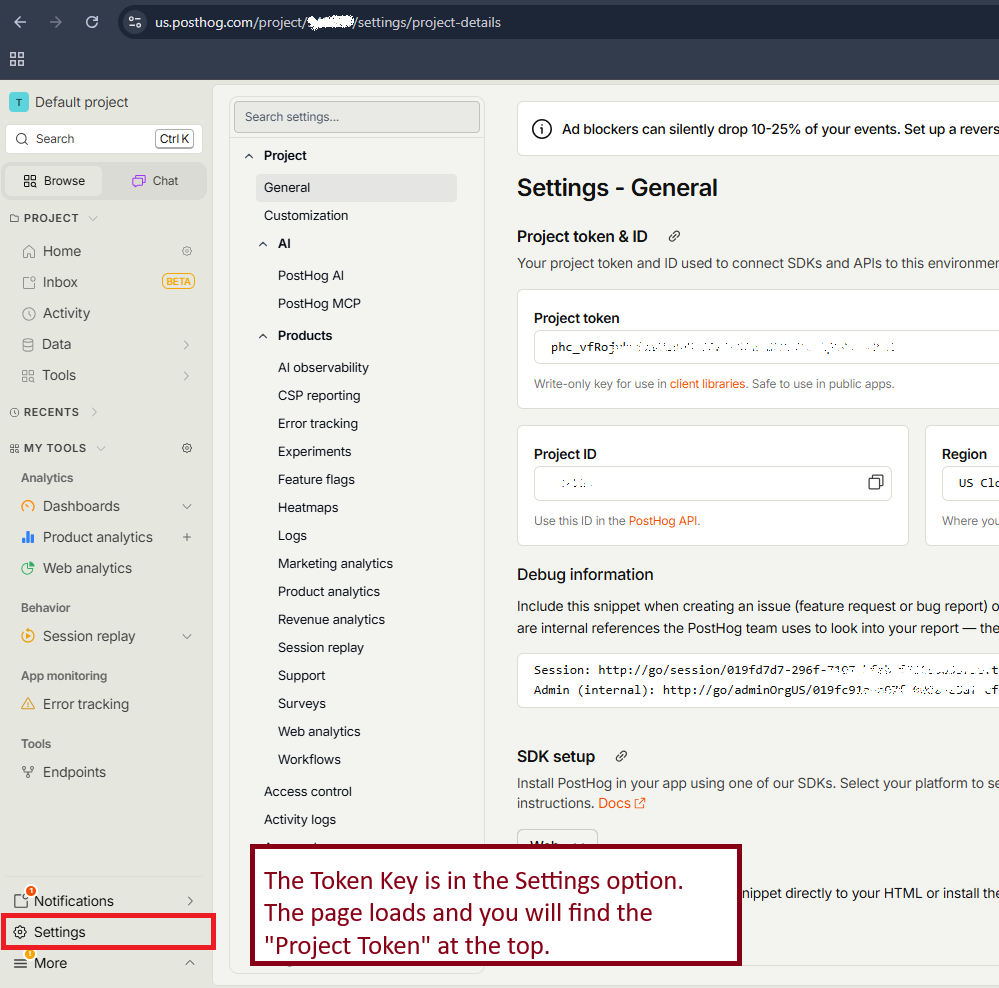This screenshot has height=988, width=999.
Task: Open AI observability settings
Action: [x=323, y=368]
